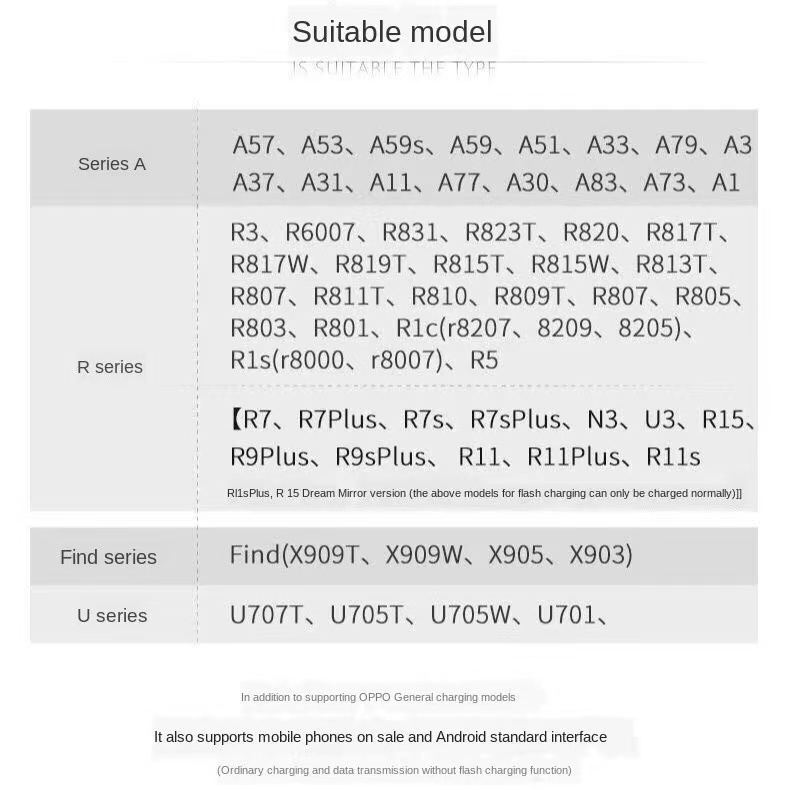Viewport: 790px width, 790px height.
Task: Select the "U series" row label
Action: tap(112, 616)
